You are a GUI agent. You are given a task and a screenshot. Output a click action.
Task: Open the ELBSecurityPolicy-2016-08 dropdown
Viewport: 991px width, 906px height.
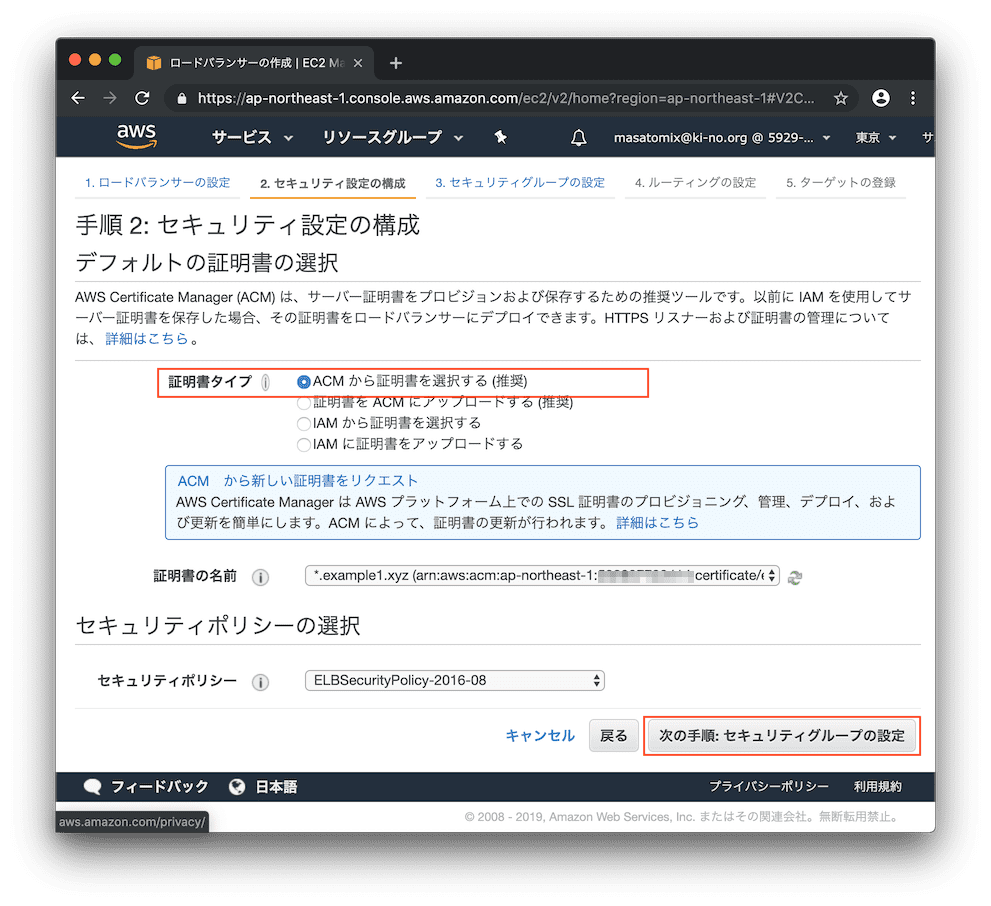point(454,680)
